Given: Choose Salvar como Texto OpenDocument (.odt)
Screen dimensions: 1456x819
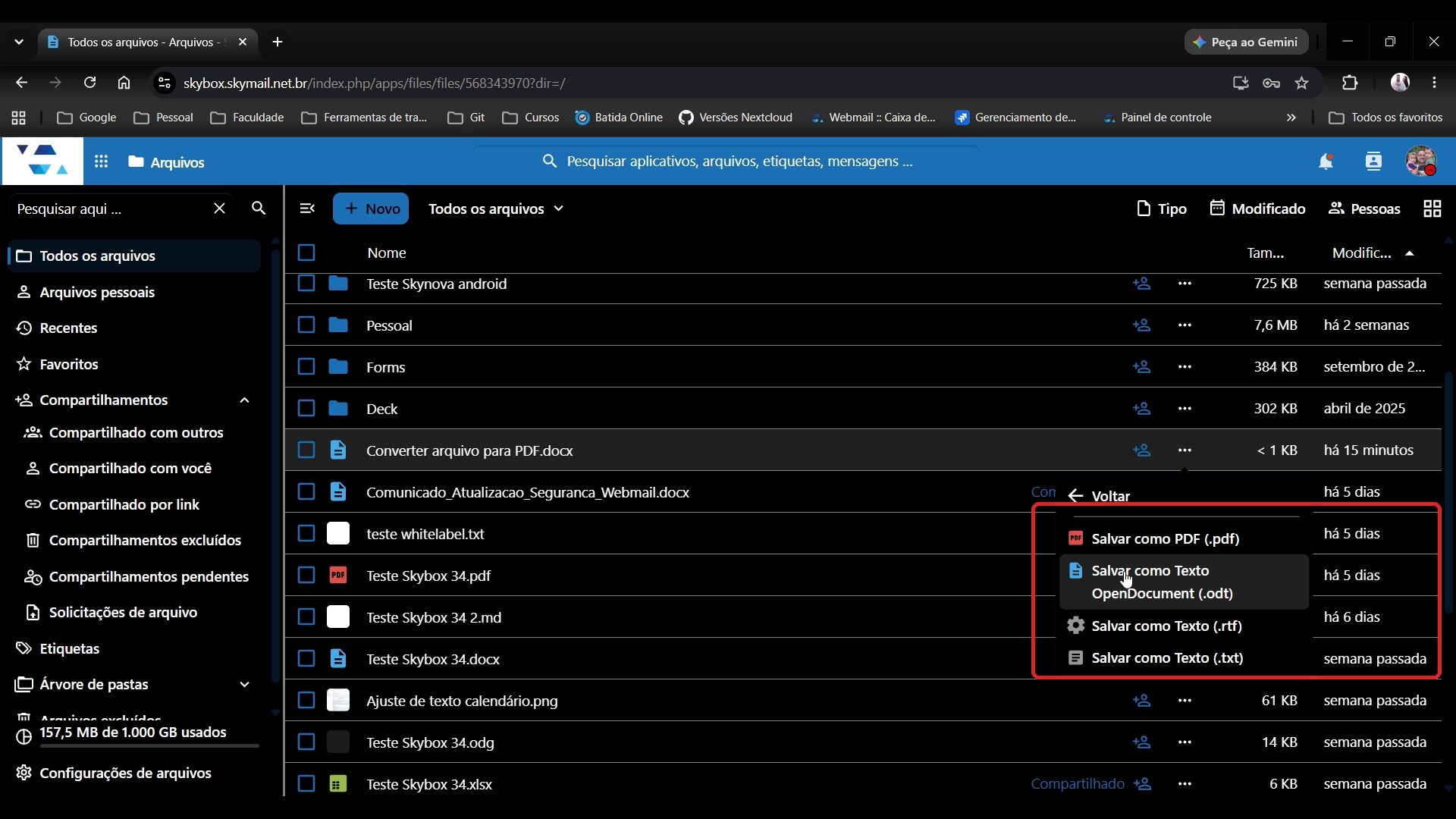Looking at the screenshot, I should [x=1185, y=582].
